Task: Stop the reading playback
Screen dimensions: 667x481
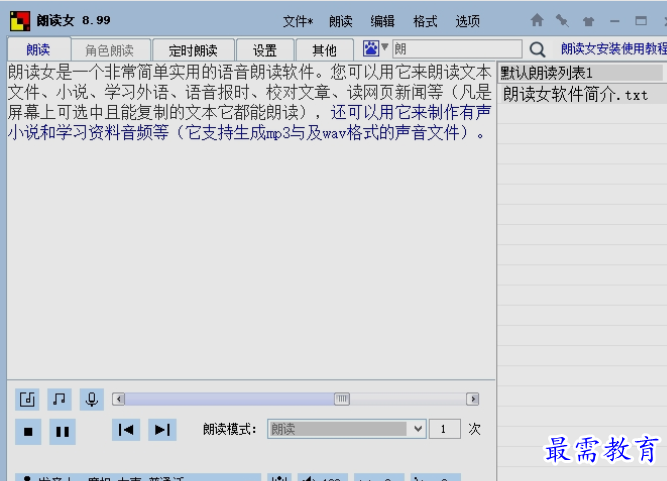Action: [28, 432]
